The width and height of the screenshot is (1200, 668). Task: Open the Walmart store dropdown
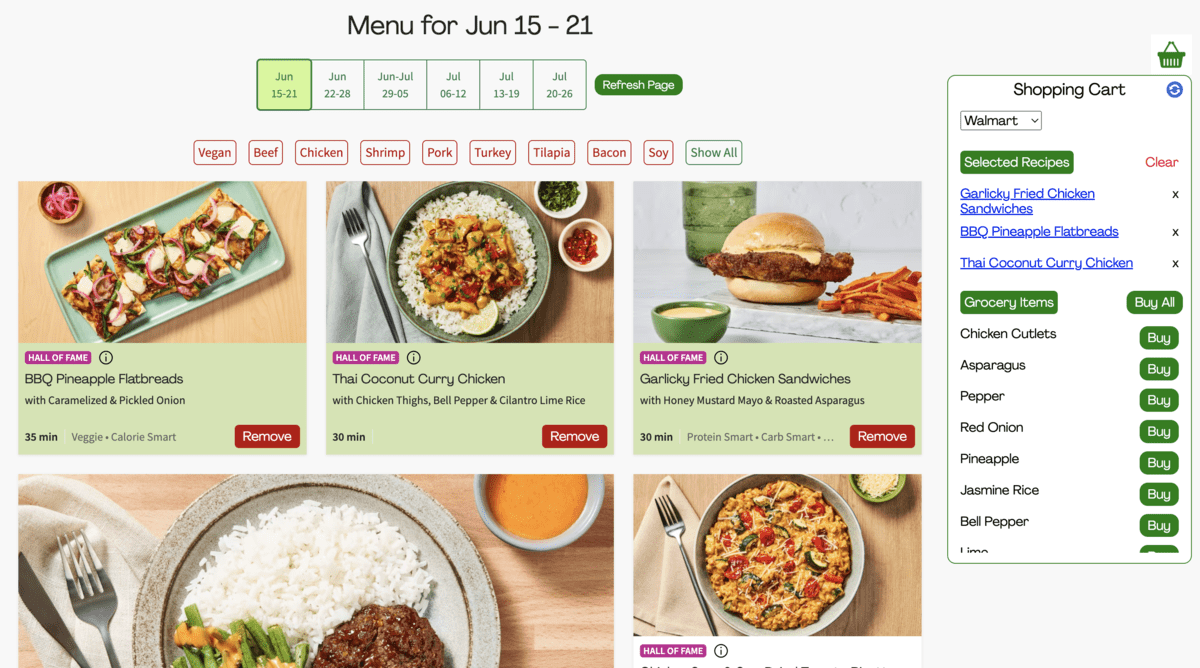click(1001, 121)
